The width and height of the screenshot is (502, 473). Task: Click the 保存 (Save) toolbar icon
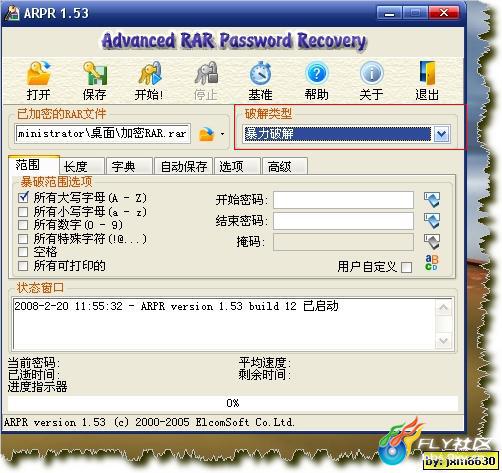click(95, 74)
